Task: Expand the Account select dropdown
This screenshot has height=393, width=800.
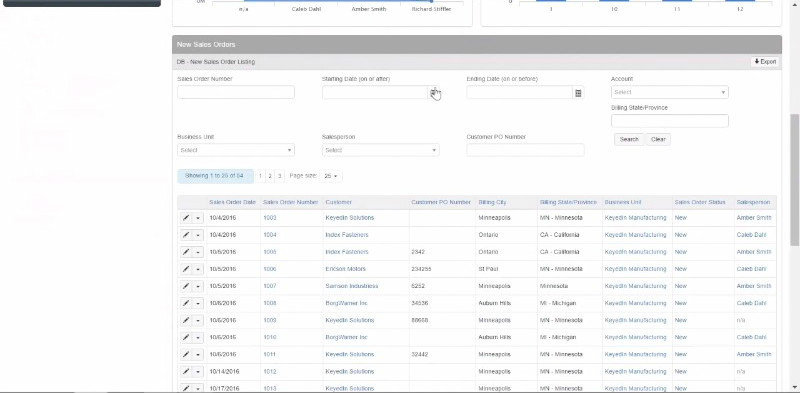Action: pyautogui.click(x=669, y=92)
